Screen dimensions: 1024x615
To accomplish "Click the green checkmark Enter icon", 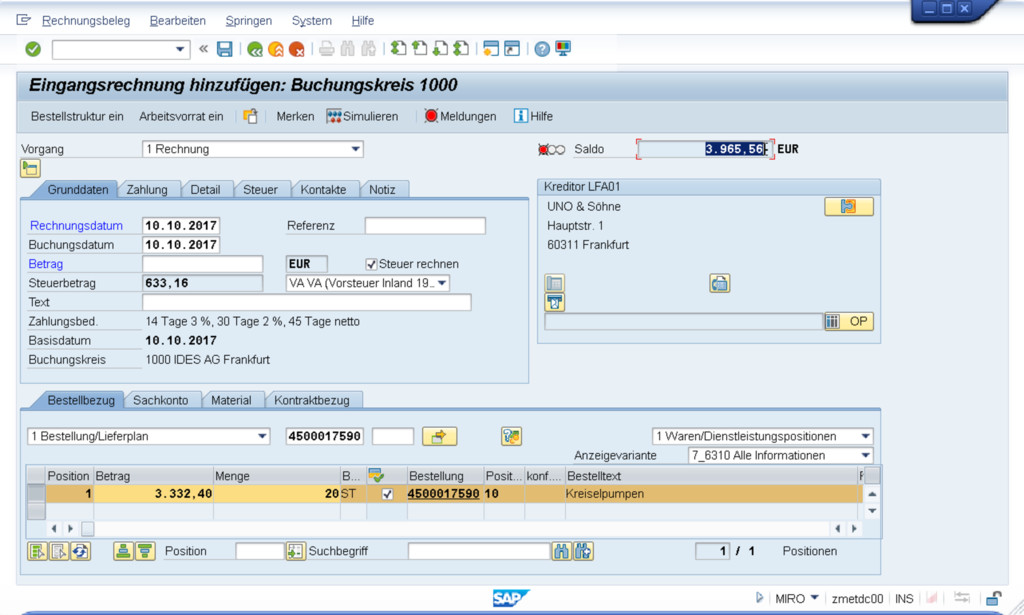I will coord(33,49).
